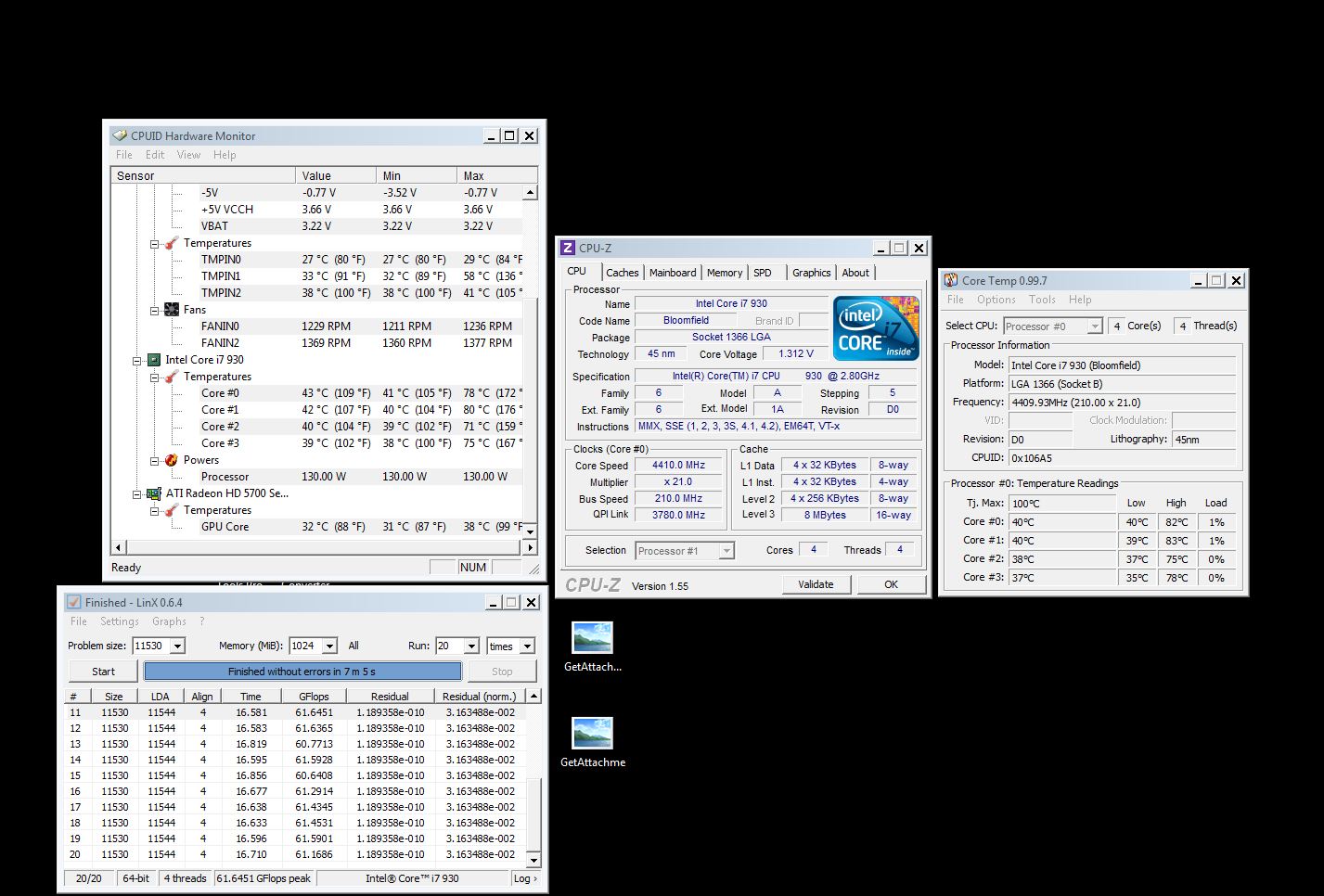Collapse the Fans tree node

154,310
